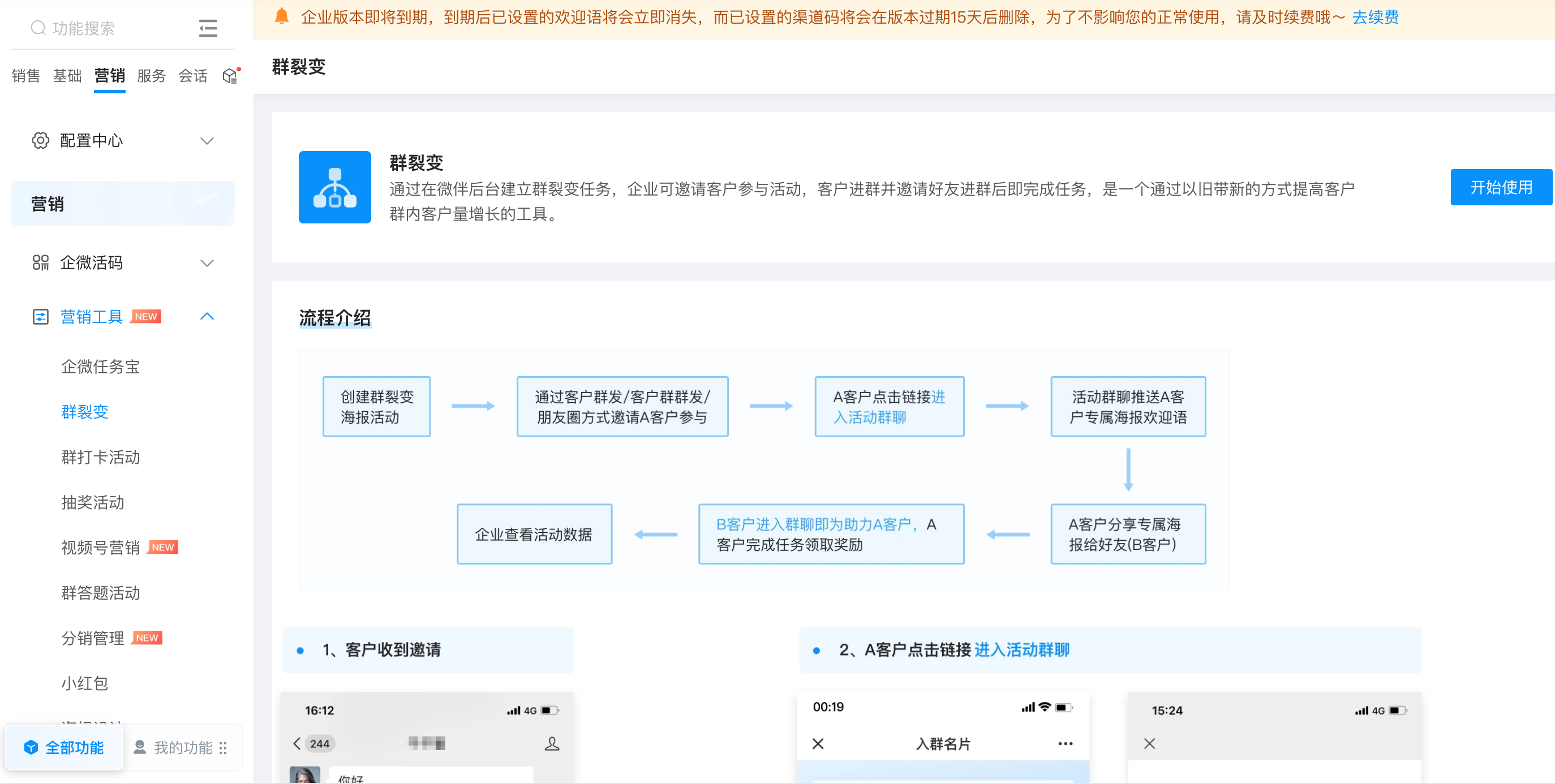Screen dimensions: 1555x784
Task: Click the 通过客户群发 invitation flow box
Action: [x=622, y=406]
